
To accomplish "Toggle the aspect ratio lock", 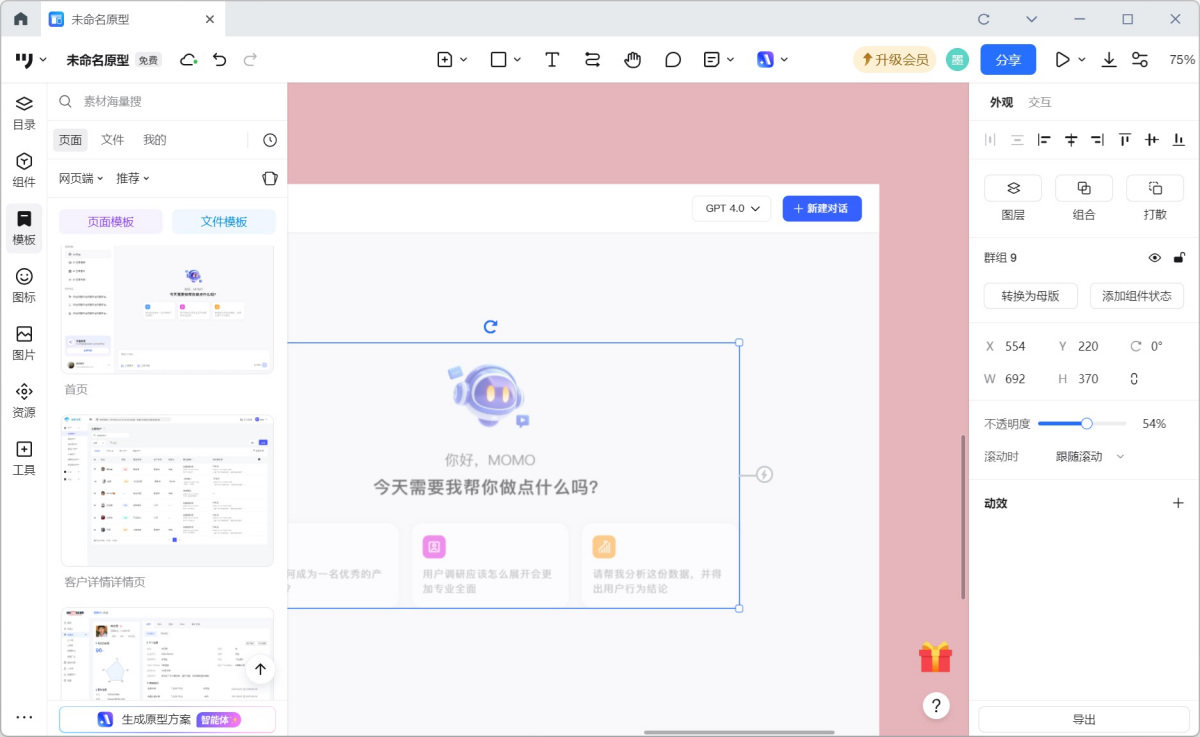I will pyautogui.click(x=1134, y=379).
